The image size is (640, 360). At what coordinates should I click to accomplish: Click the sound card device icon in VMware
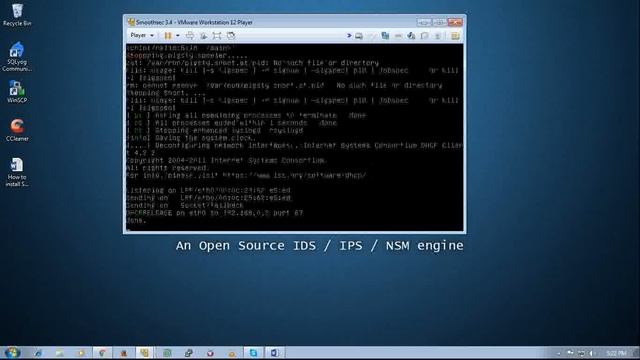coord(411,36)
